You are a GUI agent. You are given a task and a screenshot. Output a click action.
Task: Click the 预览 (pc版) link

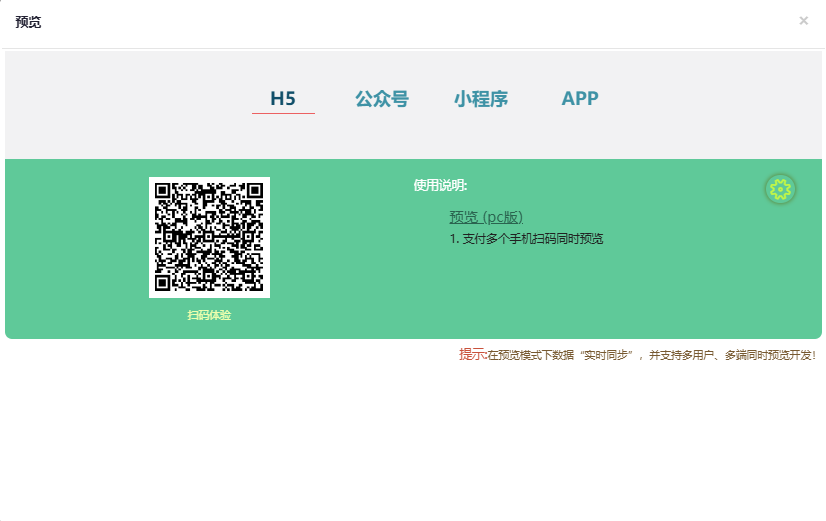(486, 217)
